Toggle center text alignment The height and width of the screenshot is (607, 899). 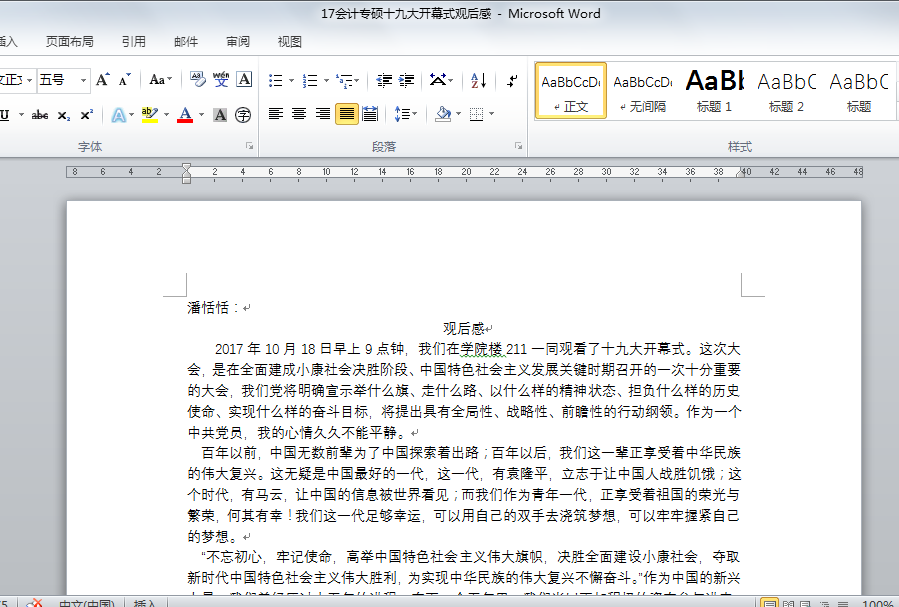[x=298, y=114]
